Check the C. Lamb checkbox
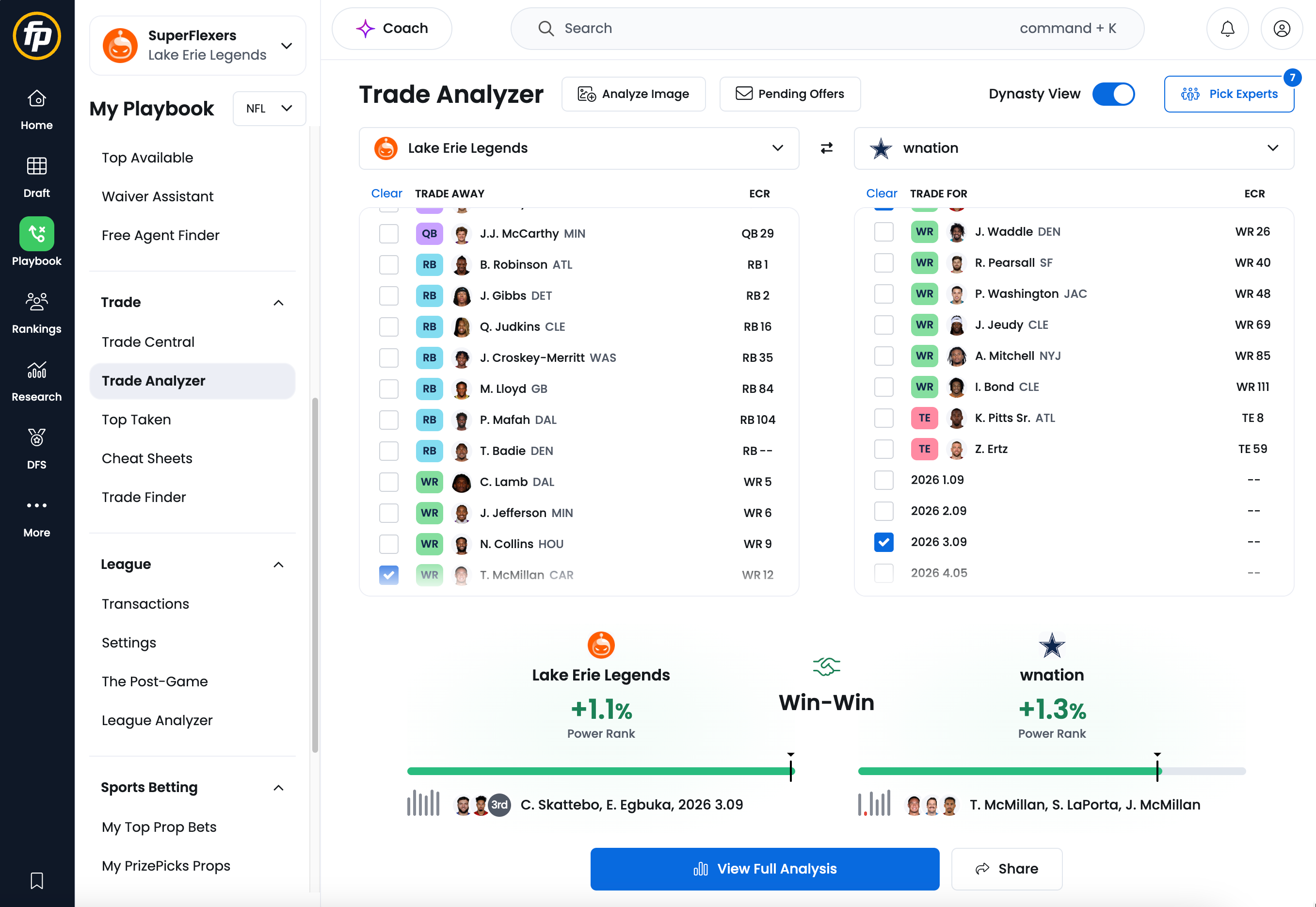The height and width of the screenshot is (907, 1316). point(388,482)
